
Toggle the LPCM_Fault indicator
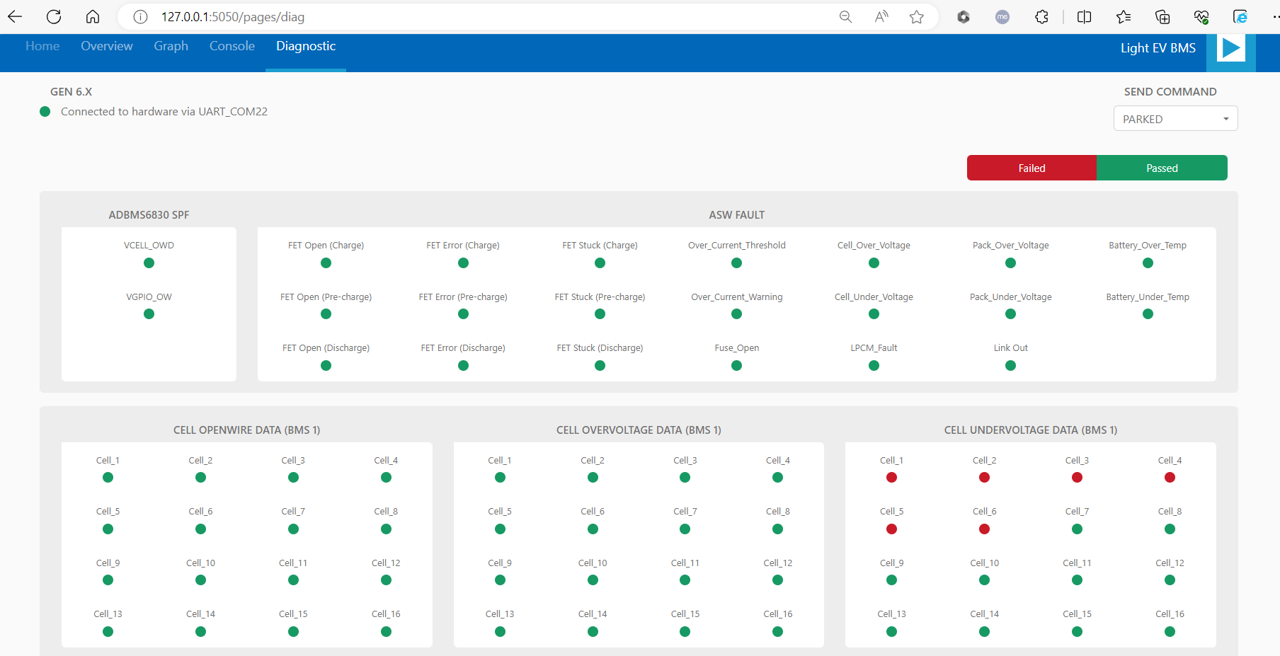tap(873, 365)
